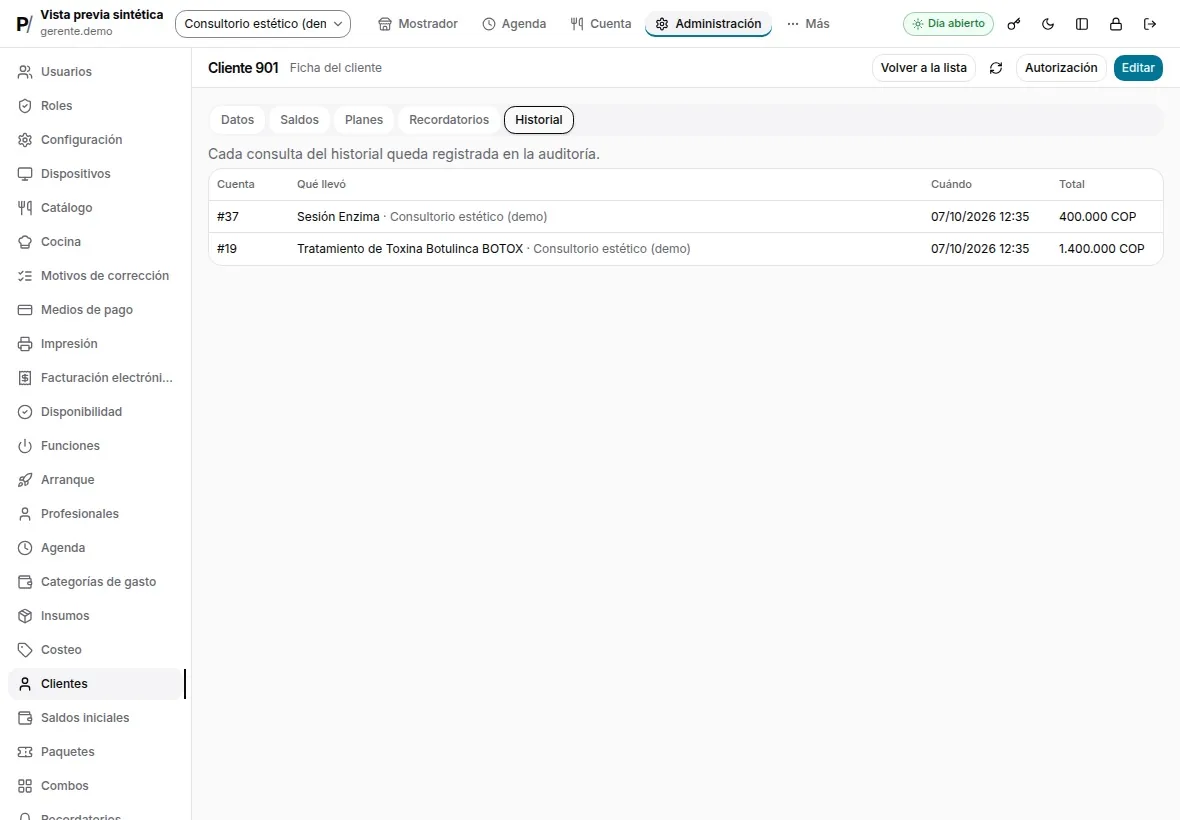Switch to the Recordatorios tab

coord(449,120)
